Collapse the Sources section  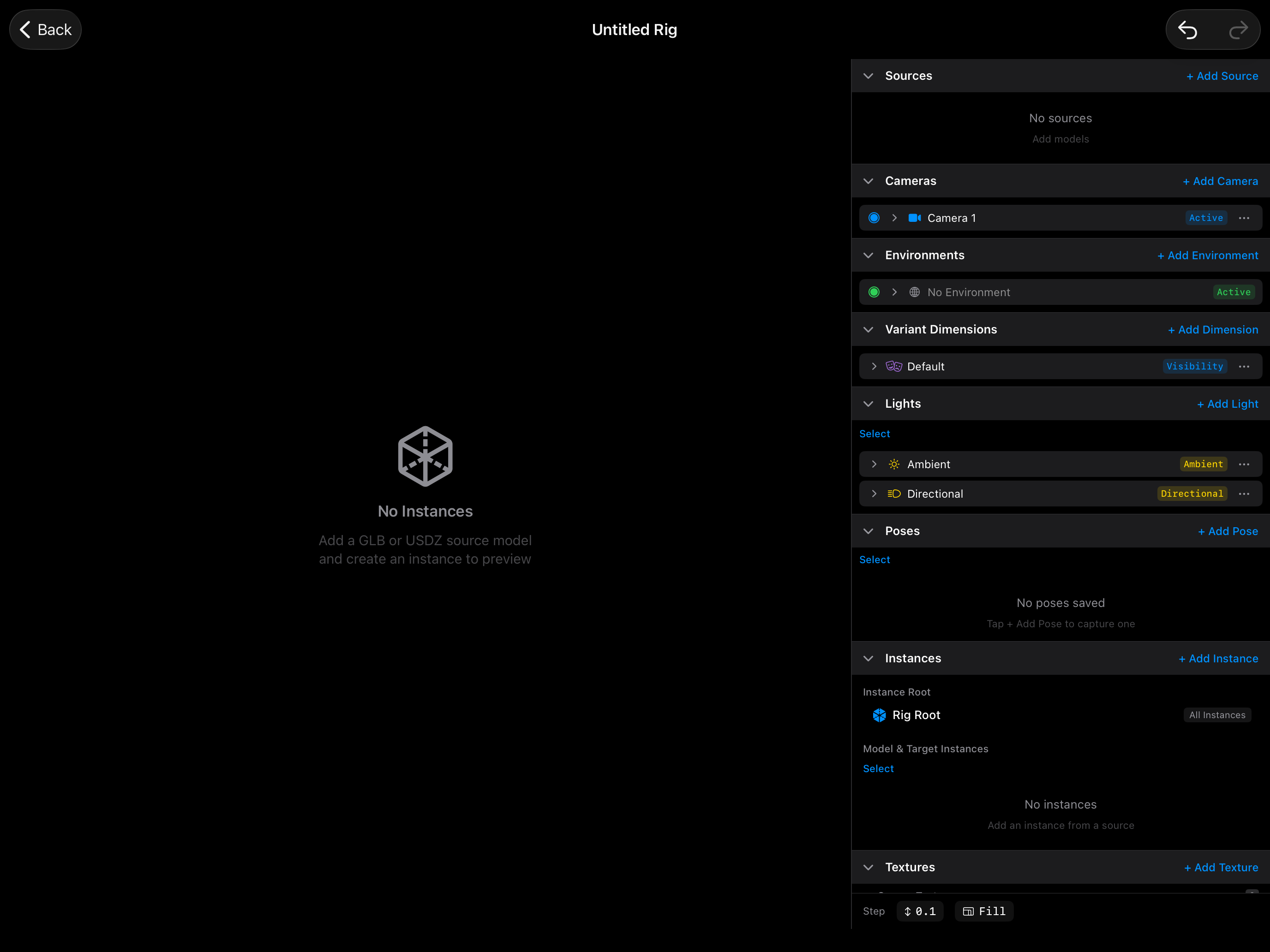(x=868, y=76)
